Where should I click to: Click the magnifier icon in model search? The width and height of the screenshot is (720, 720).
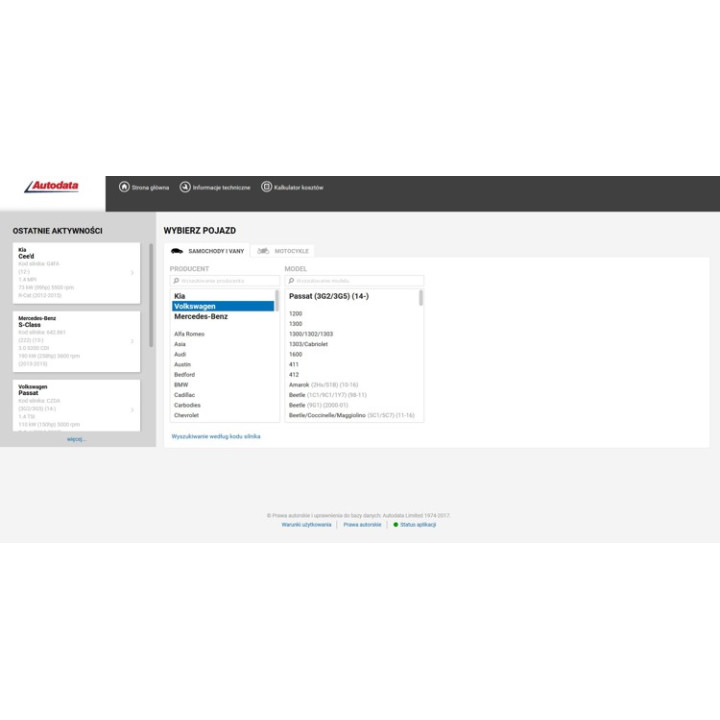(x=291, y=281)
